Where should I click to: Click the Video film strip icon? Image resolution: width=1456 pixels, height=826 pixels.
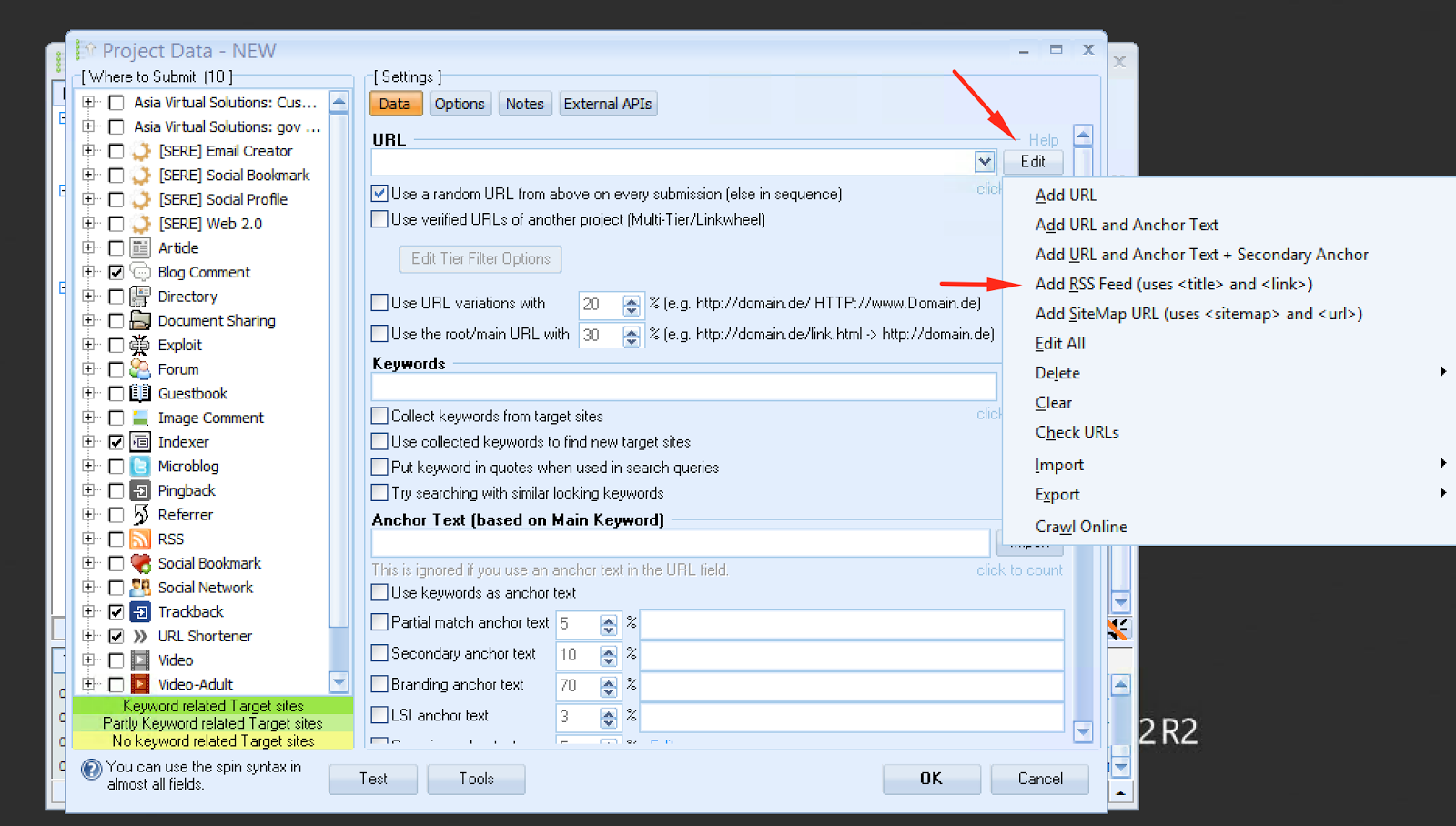coord(140,660)
